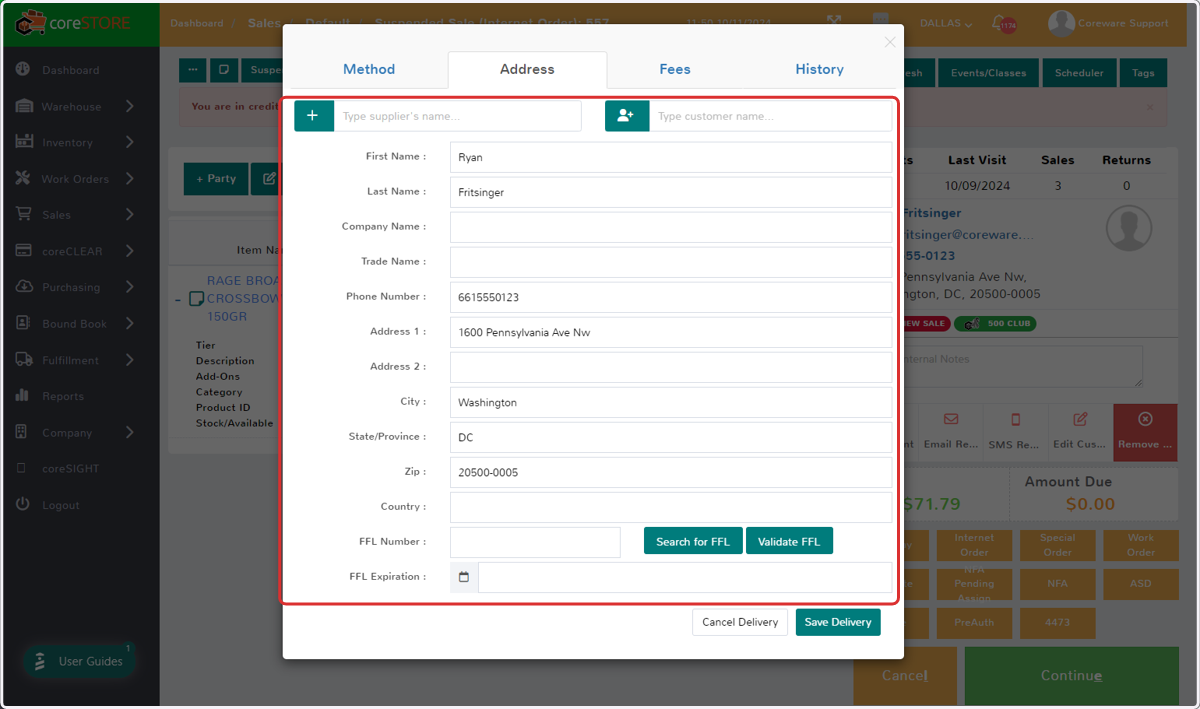Click the Fulfillment truck icon
The height and width of the screenshot is (709, 1200).
tap(23, 360)
